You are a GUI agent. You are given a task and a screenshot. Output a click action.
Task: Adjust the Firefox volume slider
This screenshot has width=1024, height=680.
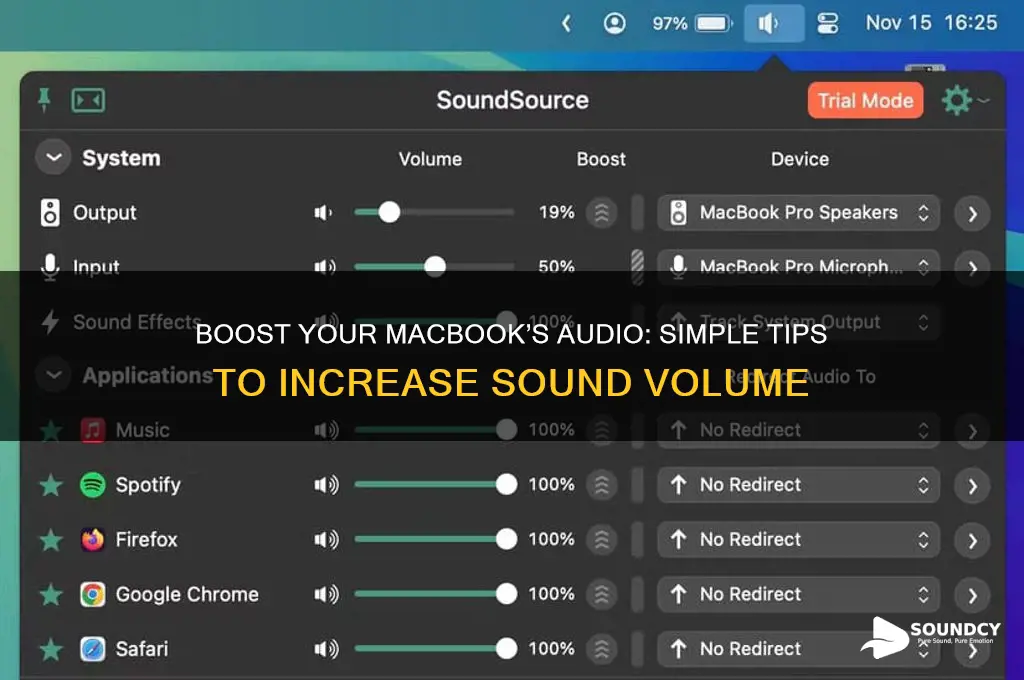point(434,540)
